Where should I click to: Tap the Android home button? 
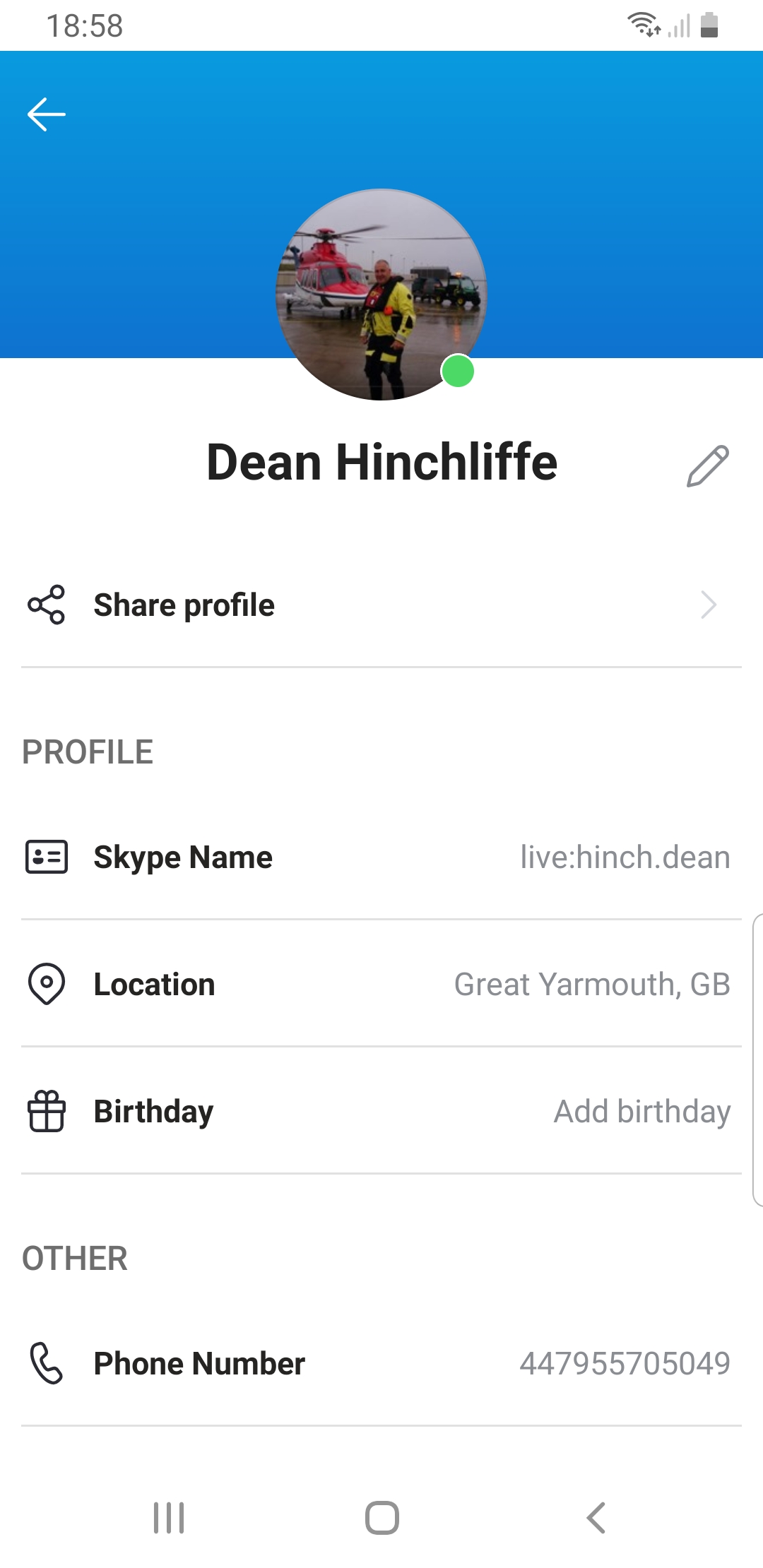382,1517
